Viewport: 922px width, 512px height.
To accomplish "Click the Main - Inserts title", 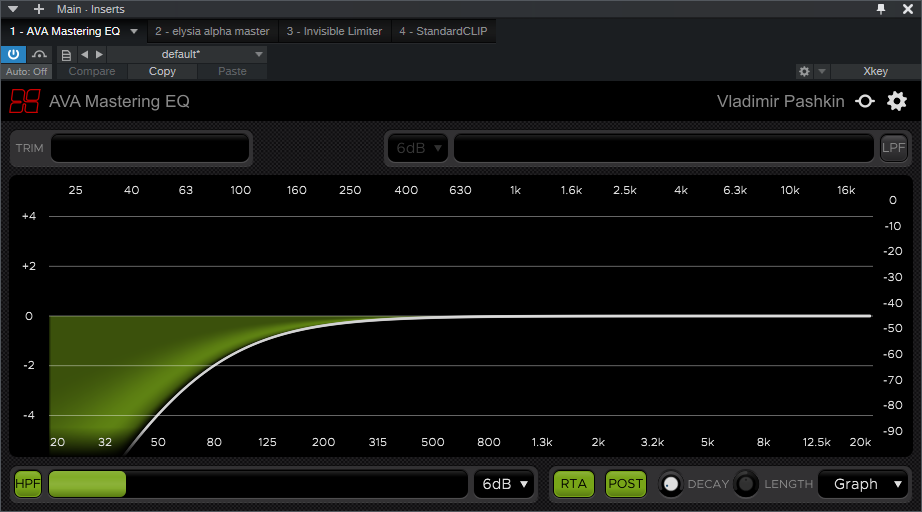I will click(91, 9).
